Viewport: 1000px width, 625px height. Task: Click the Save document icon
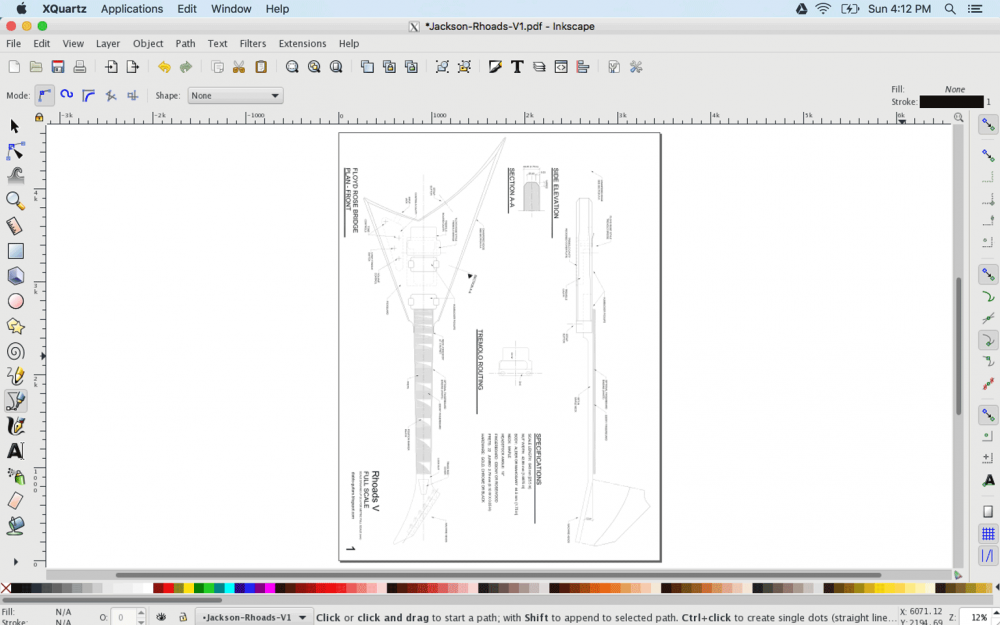[x=58, y=67]
